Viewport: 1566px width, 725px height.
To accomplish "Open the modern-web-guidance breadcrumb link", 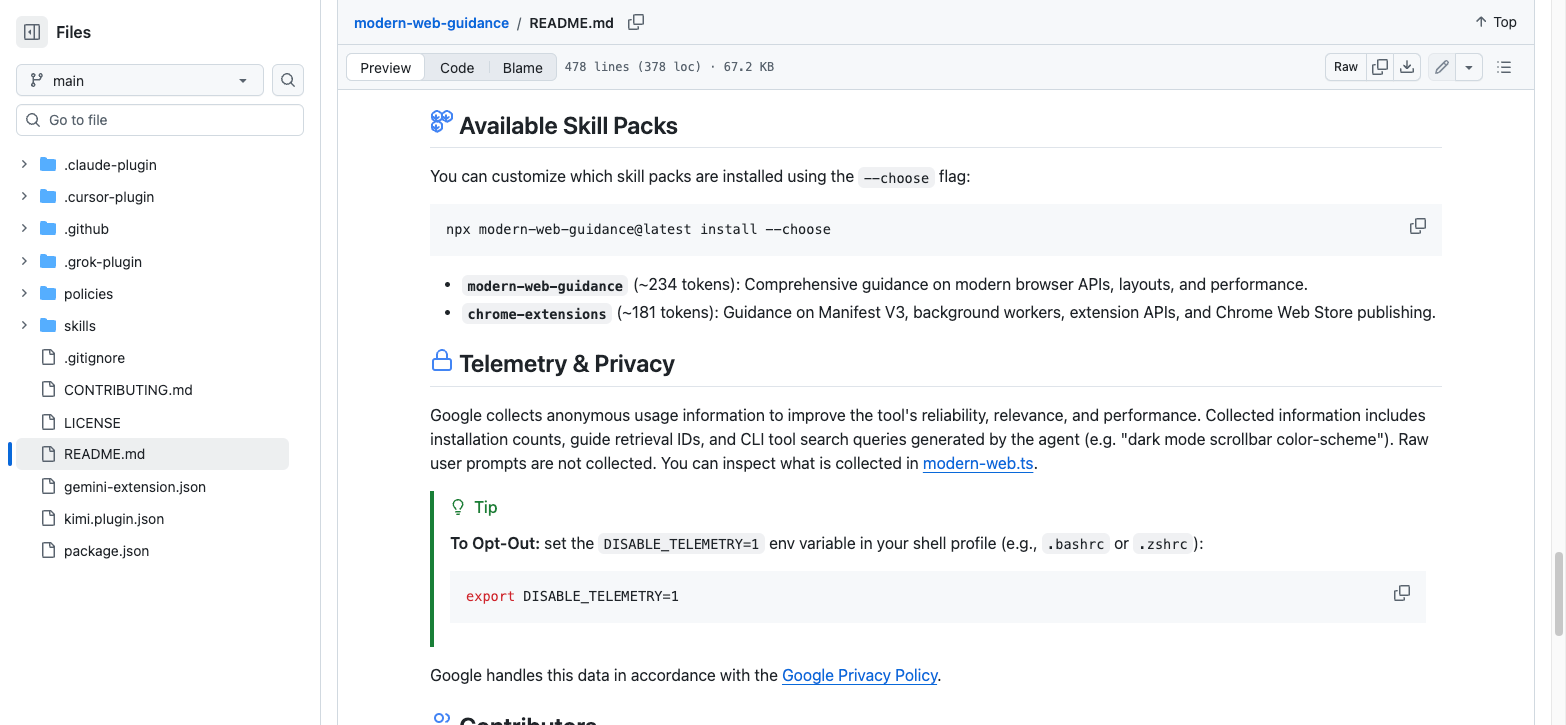I will click(431, 22).
